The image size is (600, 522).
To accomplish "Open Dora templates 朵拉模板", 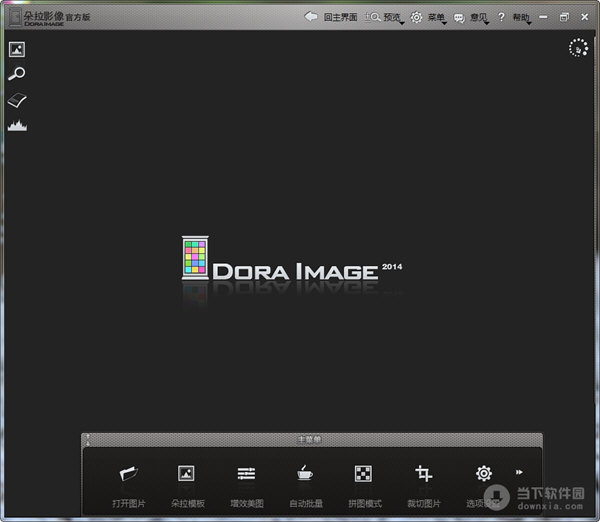I will coord(188,486).
